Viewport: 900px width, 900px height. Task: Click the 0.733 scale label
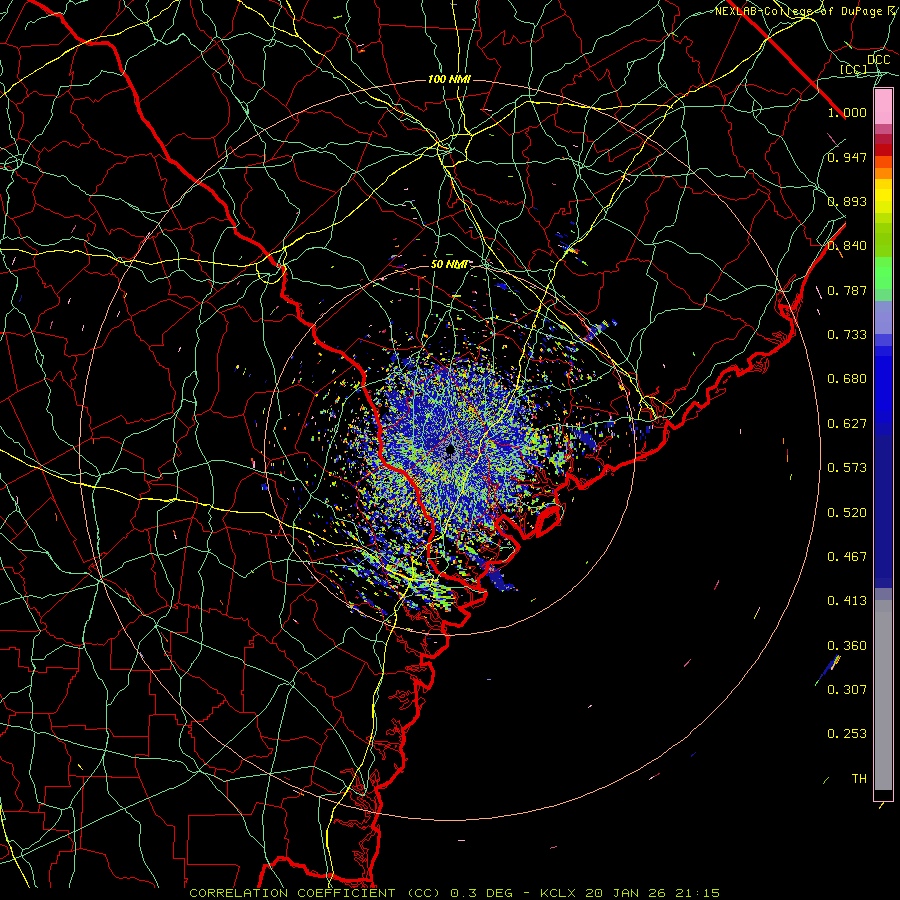coord(847,335)
